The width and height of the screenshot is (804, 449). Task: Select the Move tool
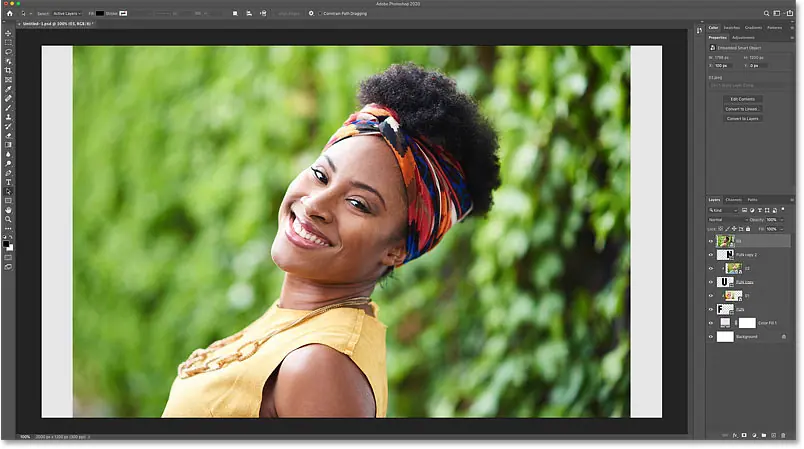8,33
